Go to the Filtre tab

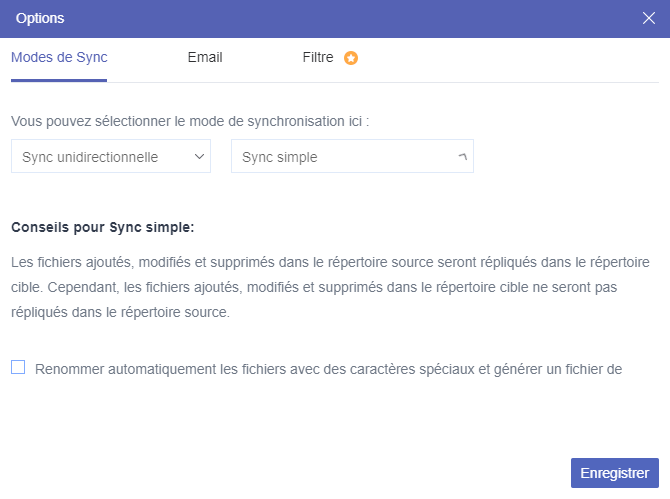point(318,57)
